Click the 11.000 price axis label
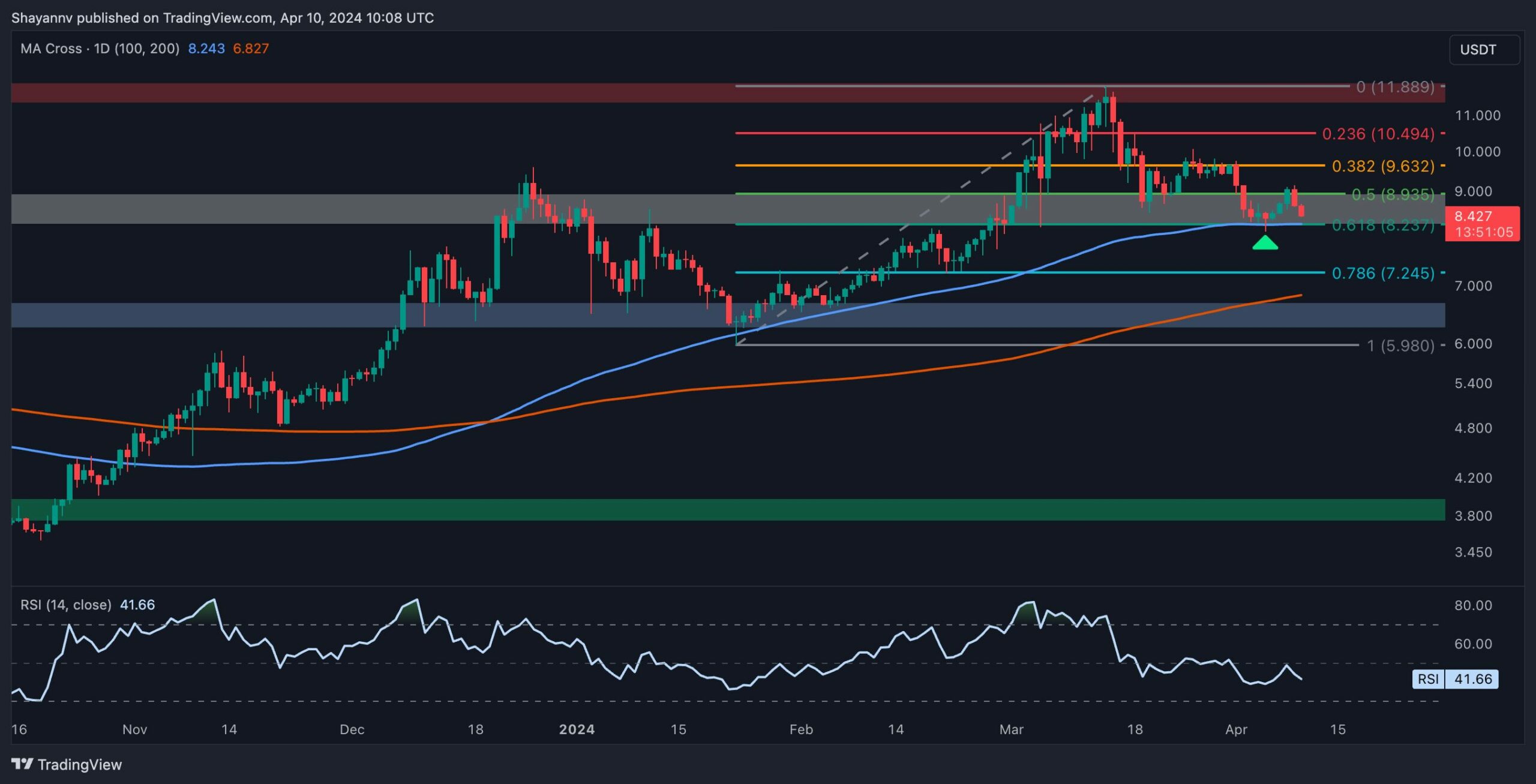1536x784 pixels. tap(1477, 115)
